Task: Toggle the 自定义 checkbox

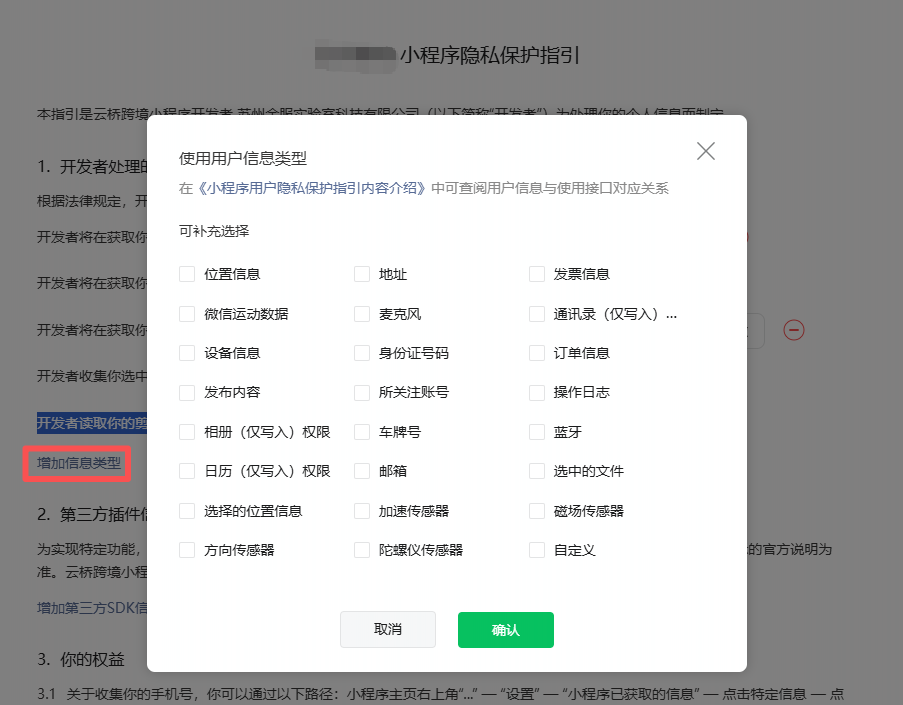Action: [537, 550]
